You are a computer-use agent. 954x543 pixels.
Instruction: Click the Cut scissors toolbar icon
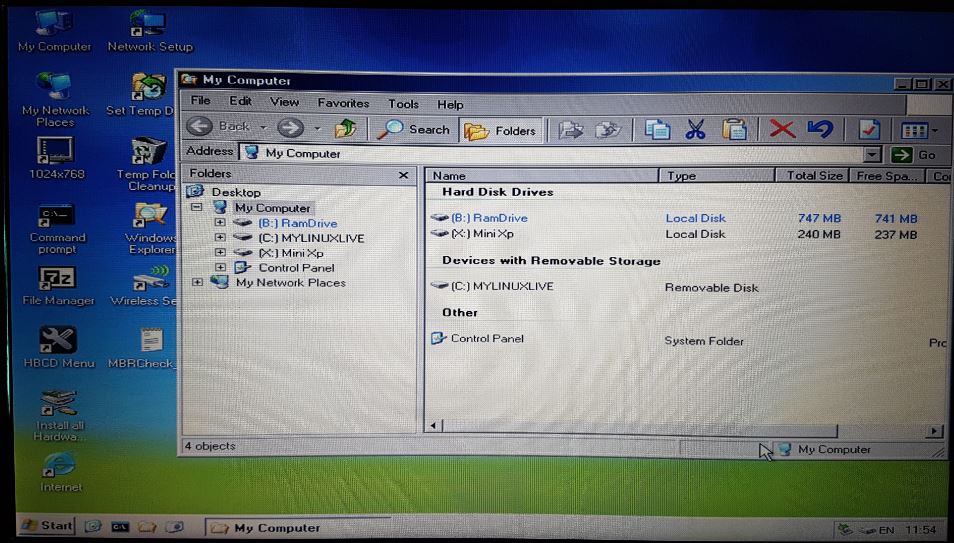(x=695, y=130)
